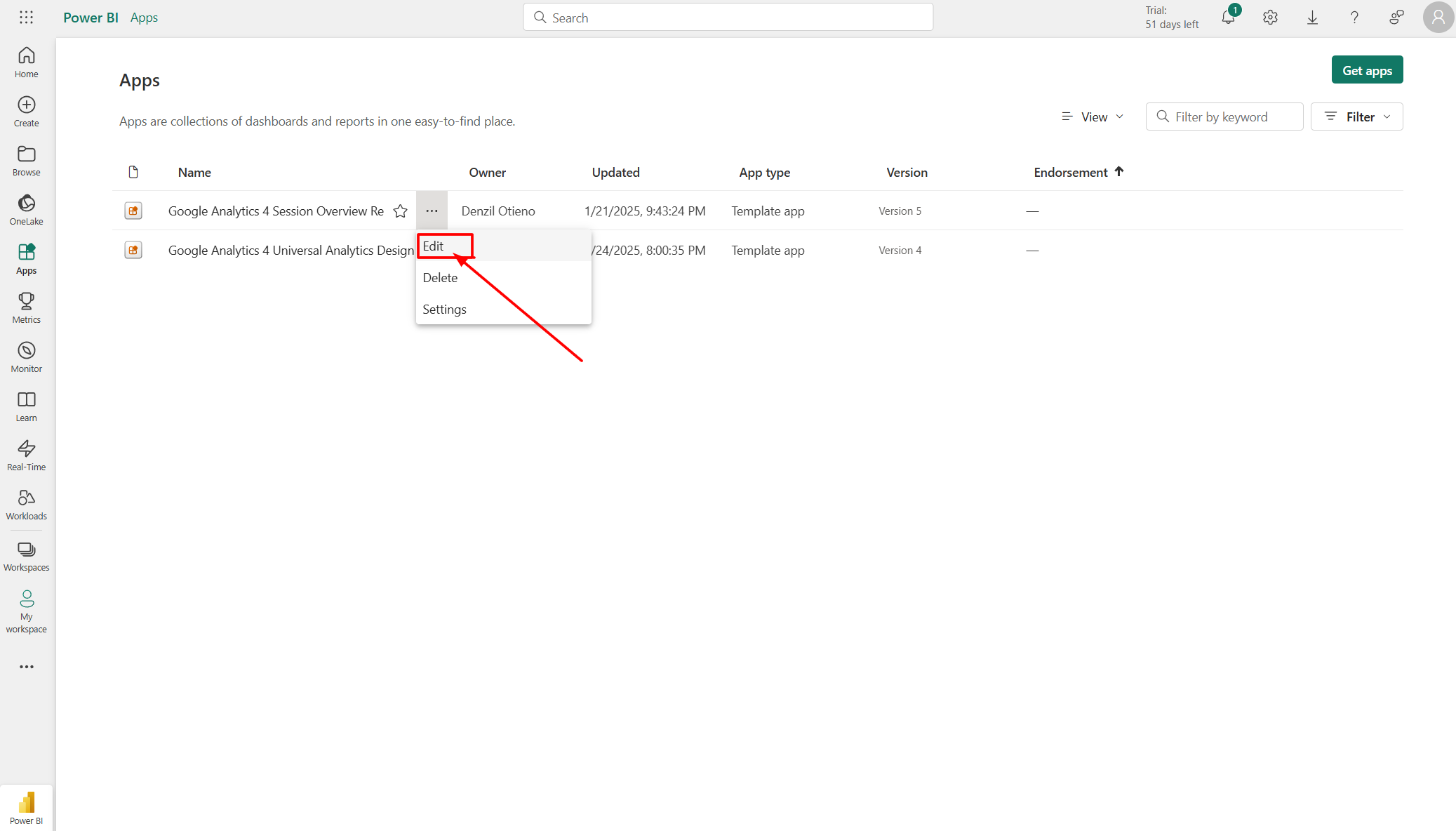Viewport: 1456px width, 831px height.
Task: Select Apps in left navigation
Action: point(27,259)
